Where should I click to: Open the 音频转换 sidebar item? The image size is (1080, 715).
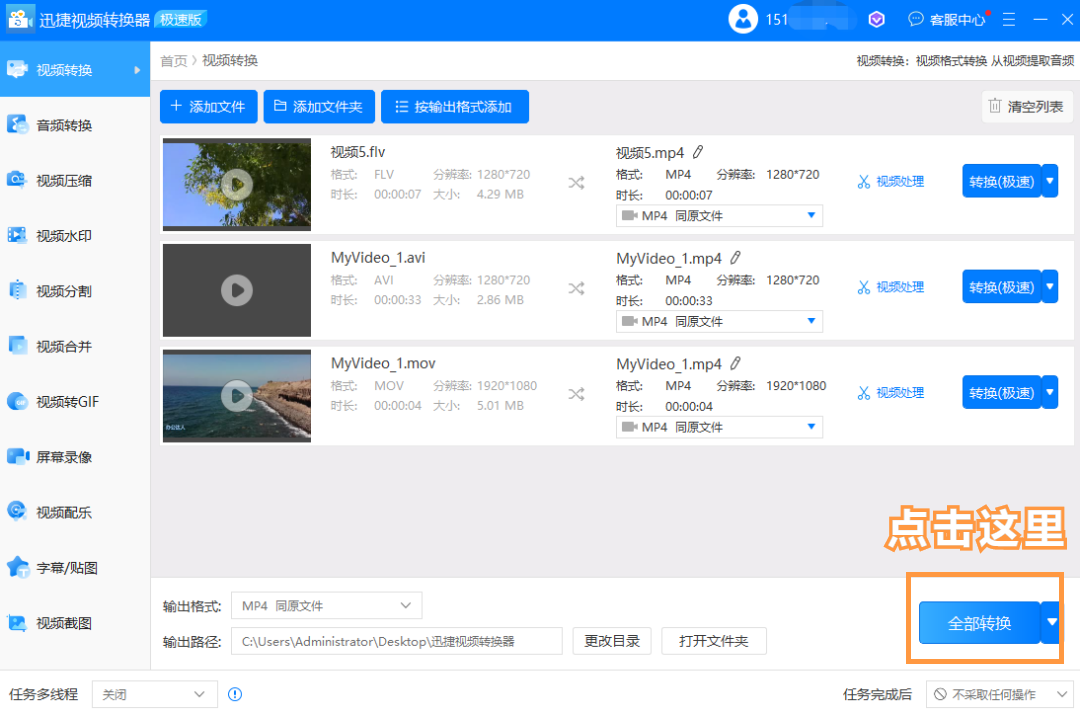click(x=74, y=125)
